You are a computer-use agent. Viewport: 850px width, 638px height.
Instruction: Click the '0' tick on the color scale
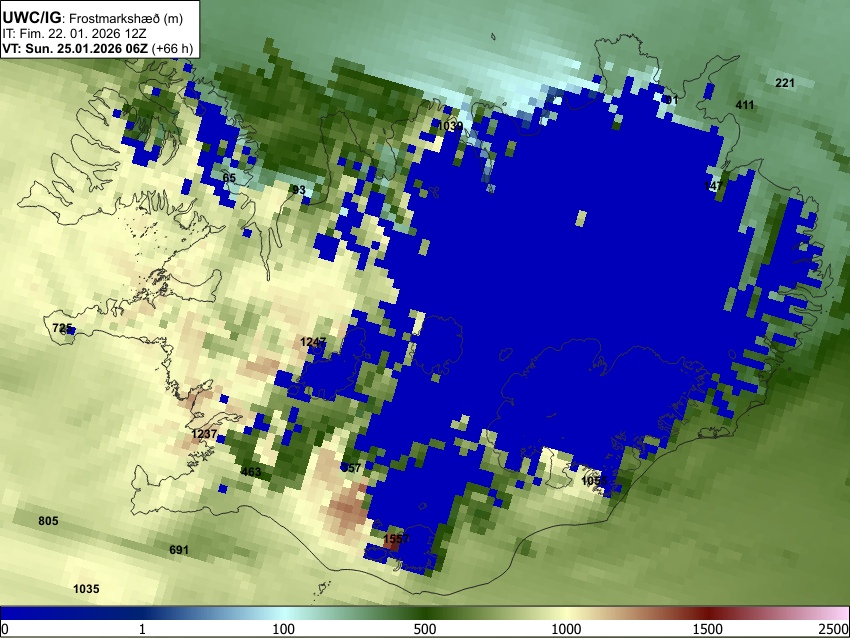pos(5,629)
